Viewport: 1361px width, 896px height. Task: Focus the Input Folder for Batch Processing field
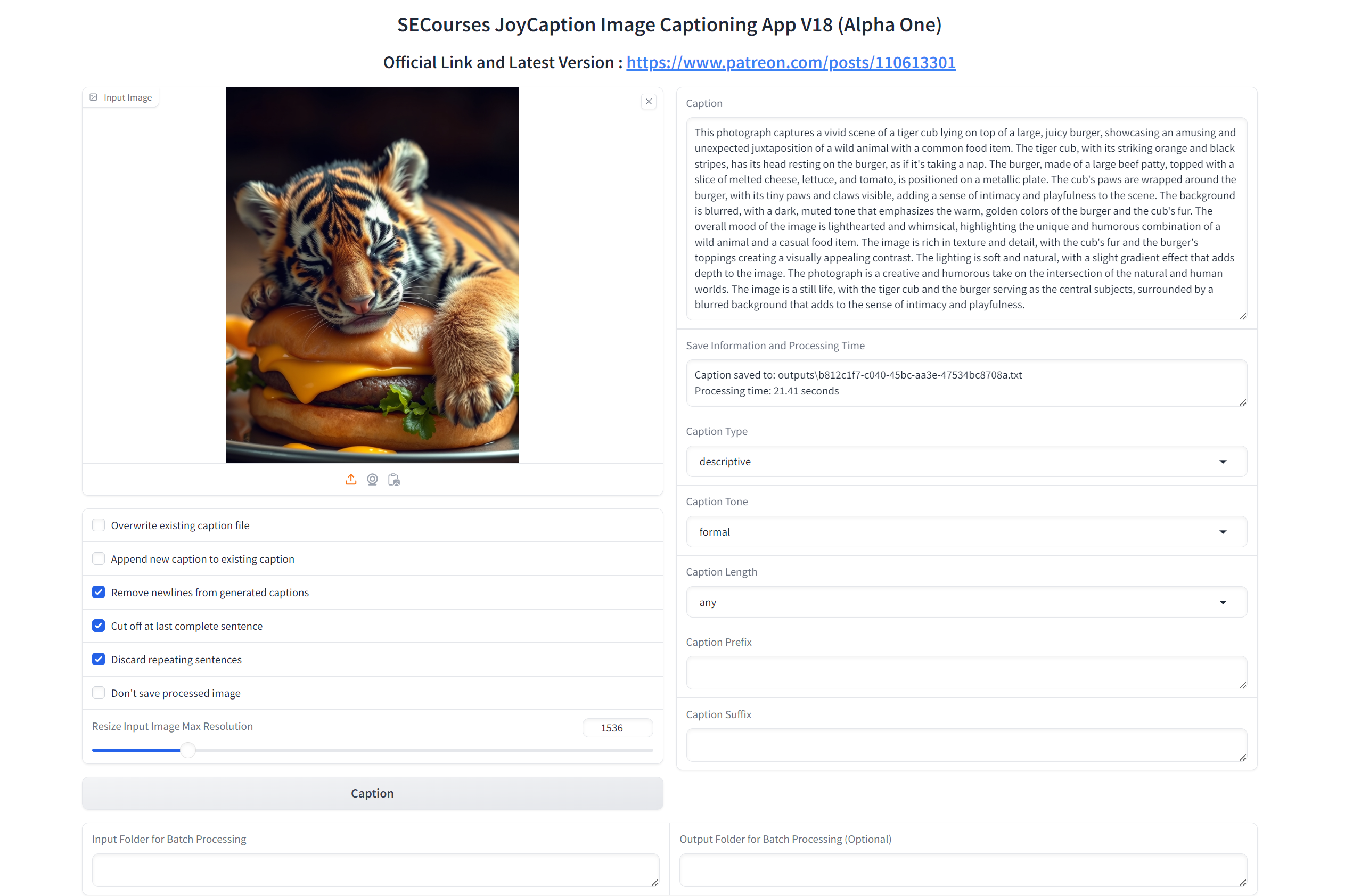pos(375,870)
